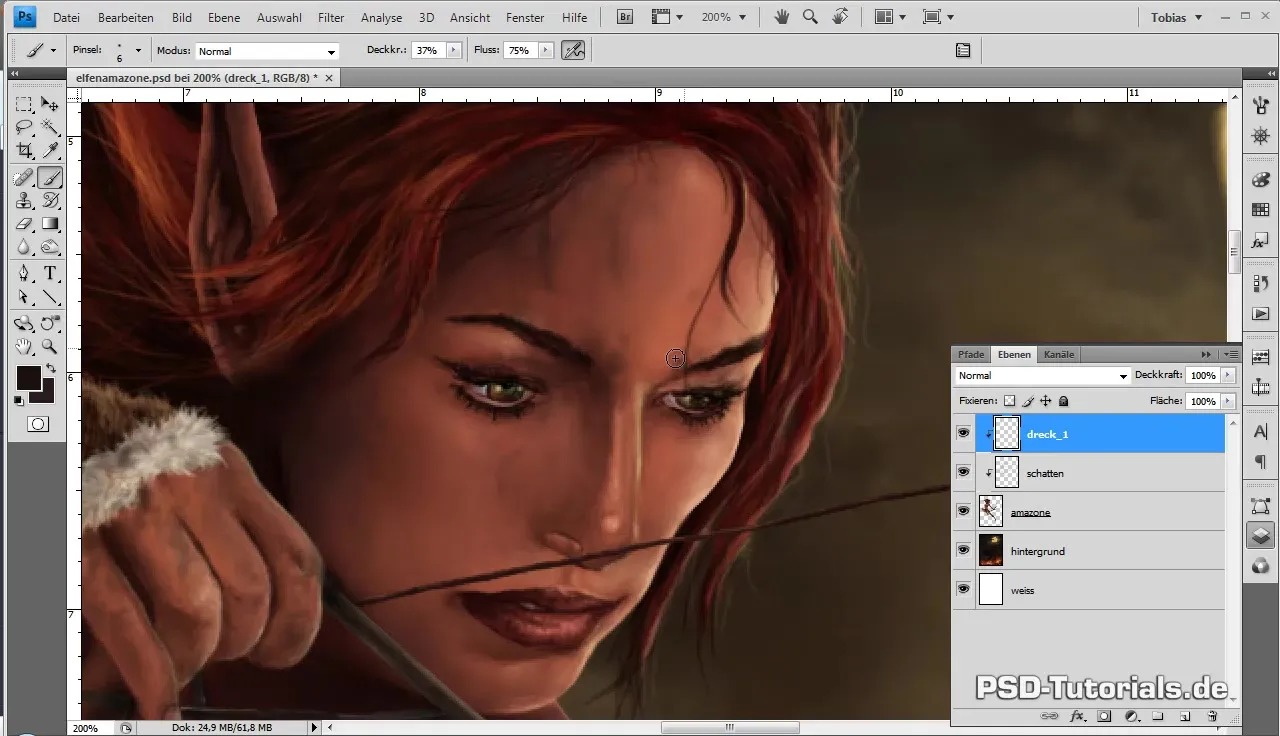Create a new layer
Viewport: 1280px width, 736px height.
[x=1185, y=716]
